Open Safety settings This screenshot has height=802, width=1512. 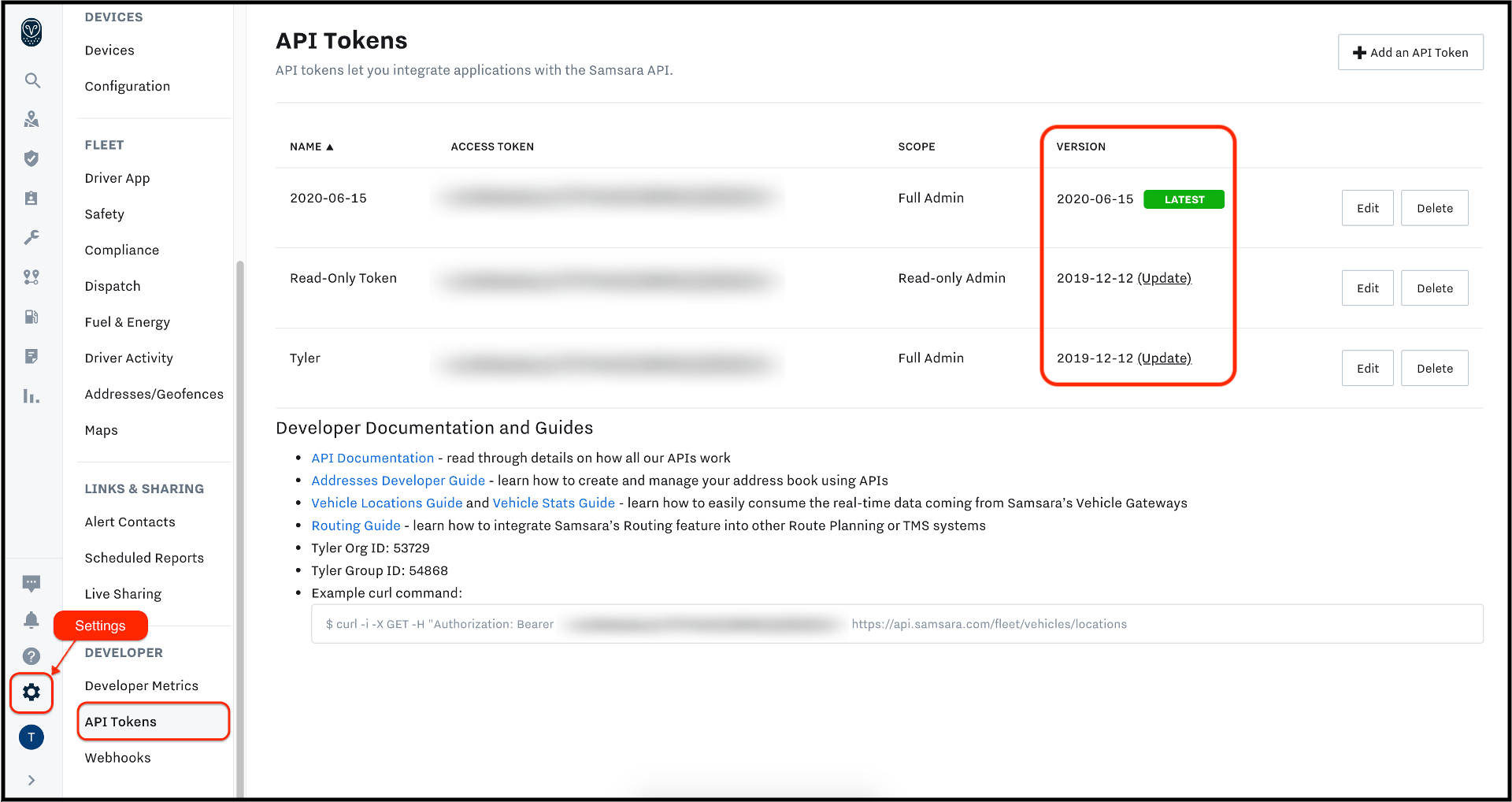105,214
